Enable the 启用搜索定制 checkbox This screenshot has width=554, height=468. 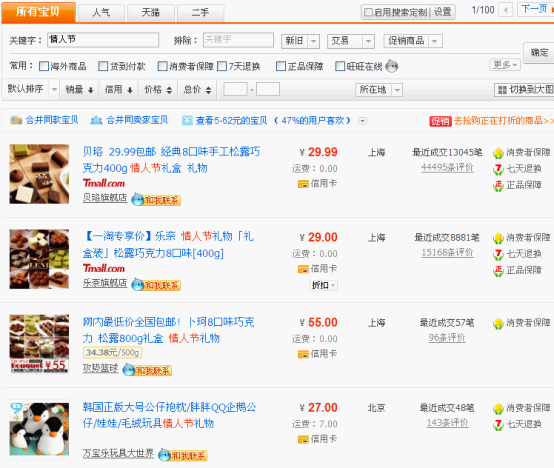tap(368, 12)
